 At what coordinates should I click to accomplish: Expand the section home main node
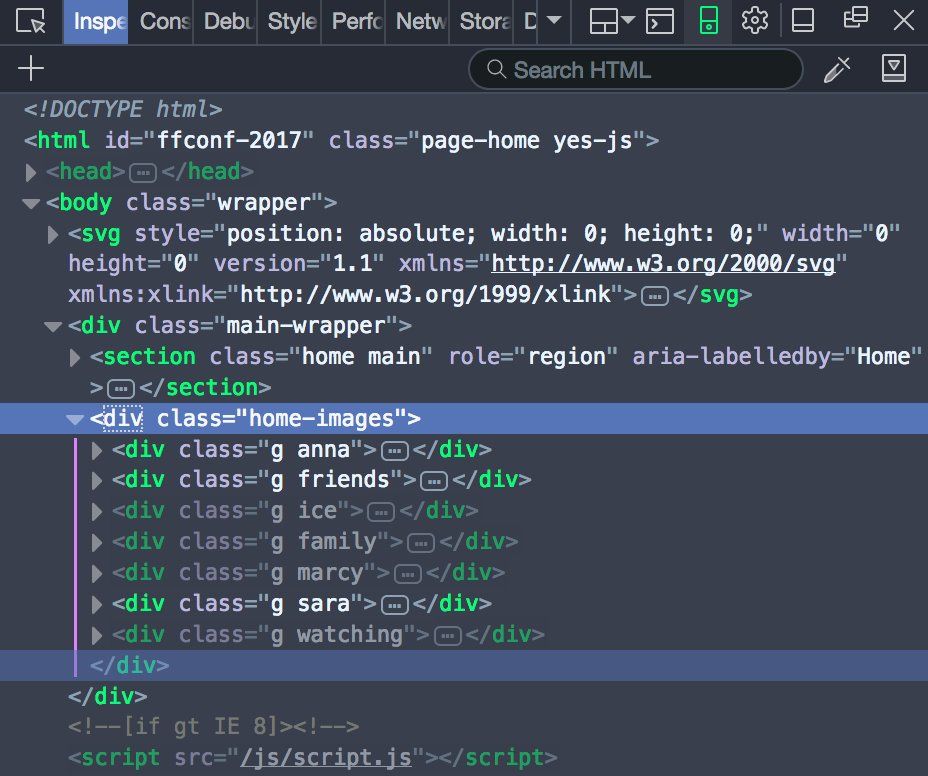click(x=75, y=358)
